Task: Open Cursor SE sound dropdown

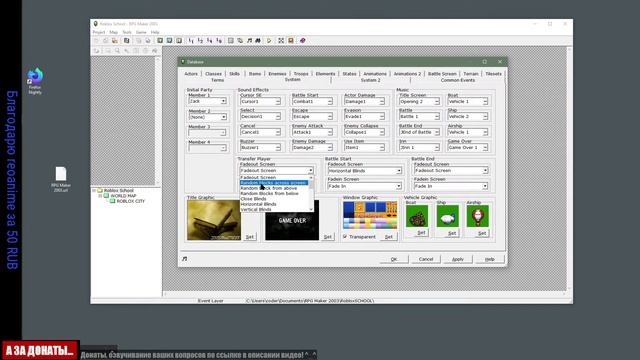Action: [260, 101]
